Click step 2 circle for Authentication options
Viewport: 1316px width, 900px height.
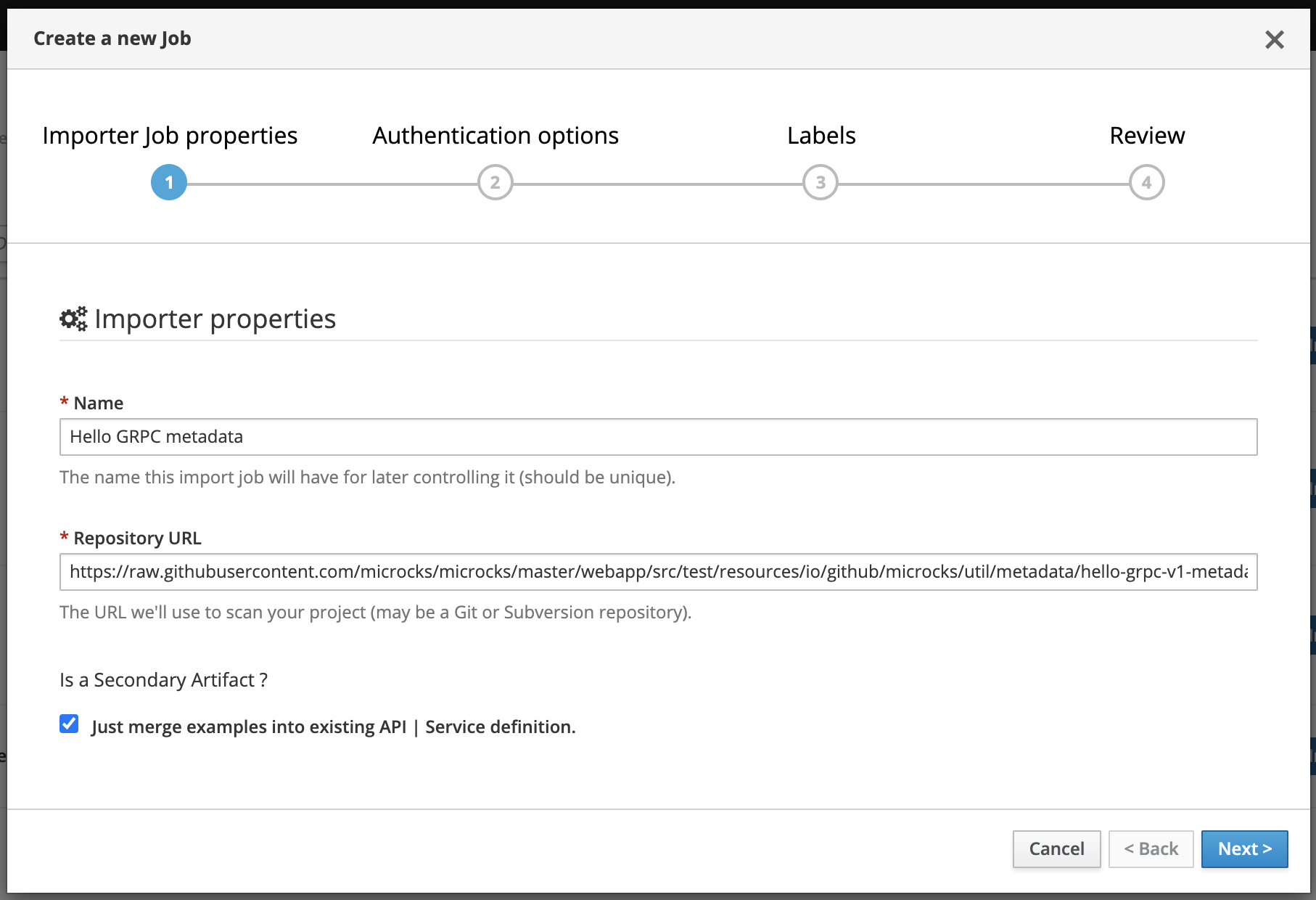pos(495,183)
